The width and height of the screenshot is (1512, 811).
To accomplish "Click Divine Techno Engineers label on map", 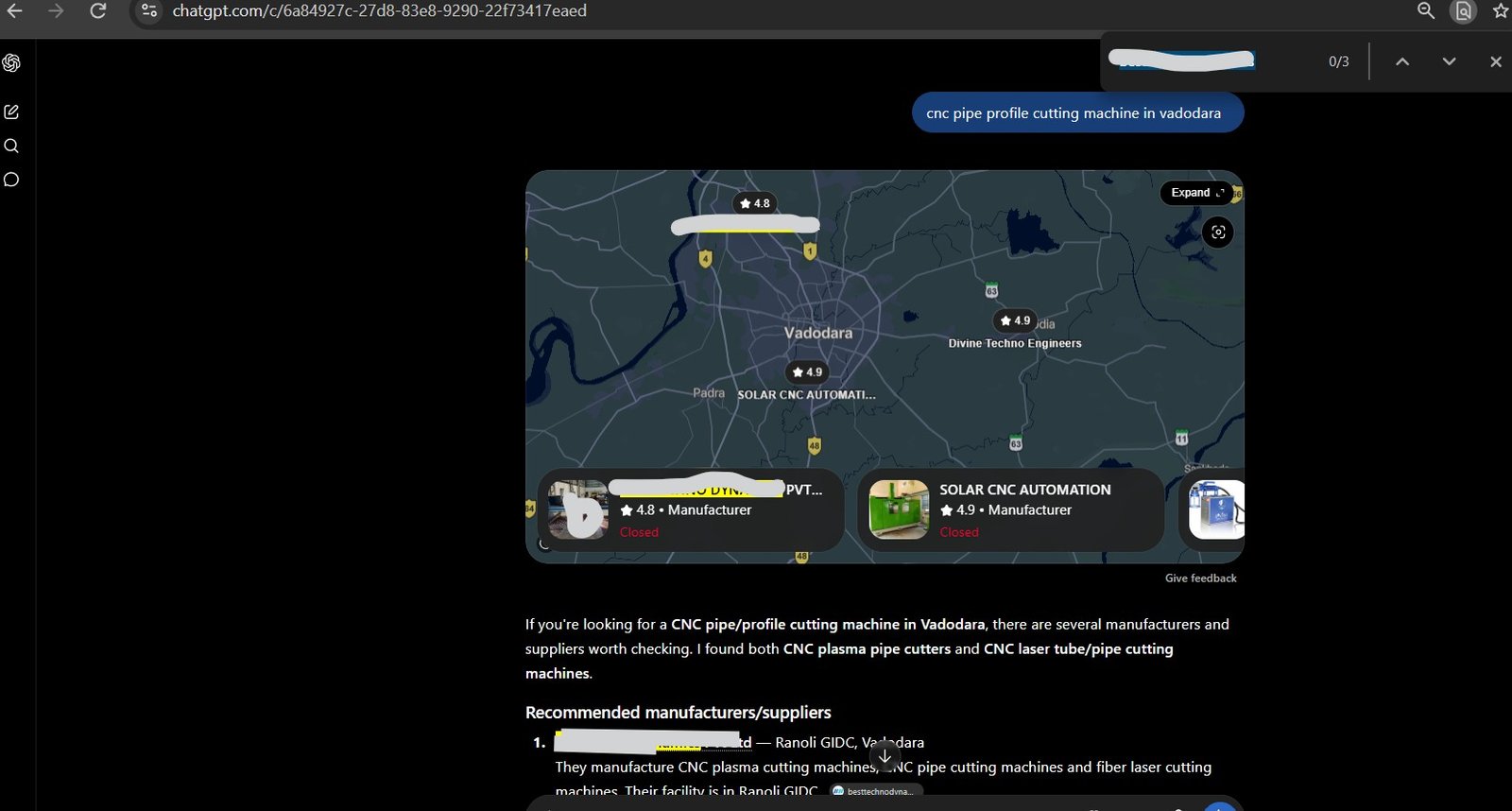I will (1015, 344).
